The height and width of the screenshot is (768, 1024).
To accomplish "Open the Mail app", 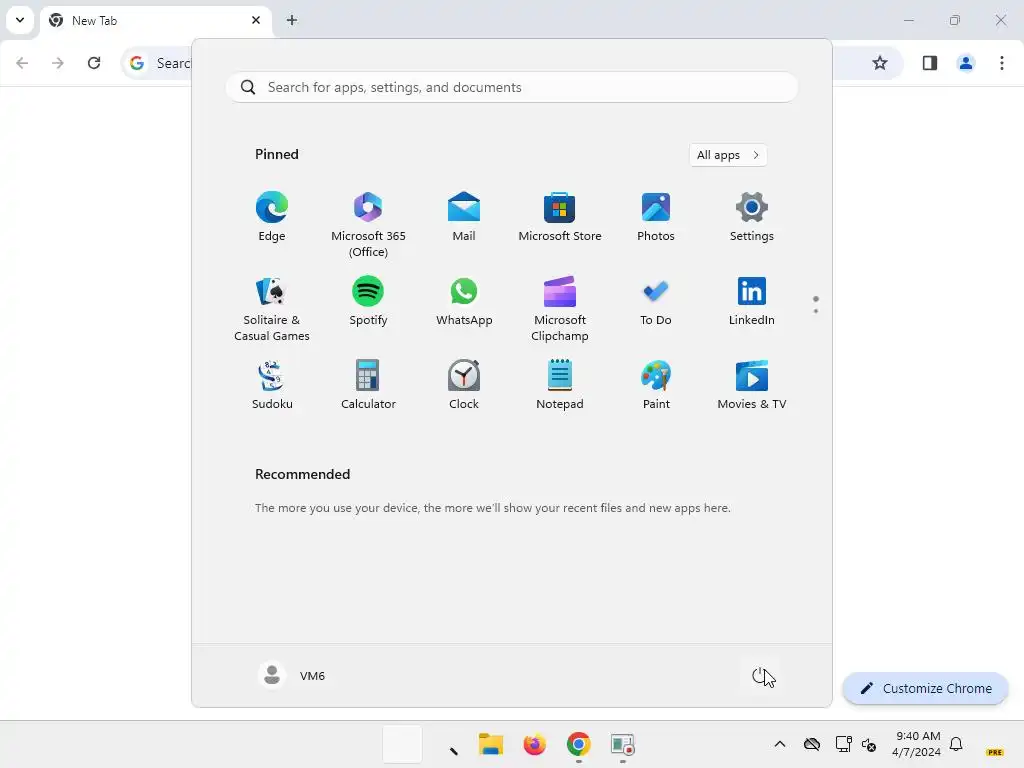I will click(x=464, y=217).
